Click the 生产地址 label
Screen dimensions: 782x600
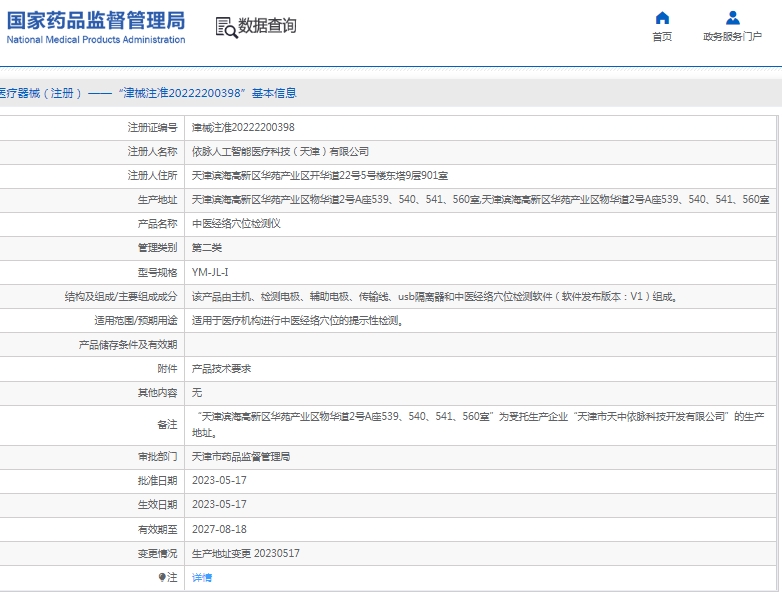158,200
